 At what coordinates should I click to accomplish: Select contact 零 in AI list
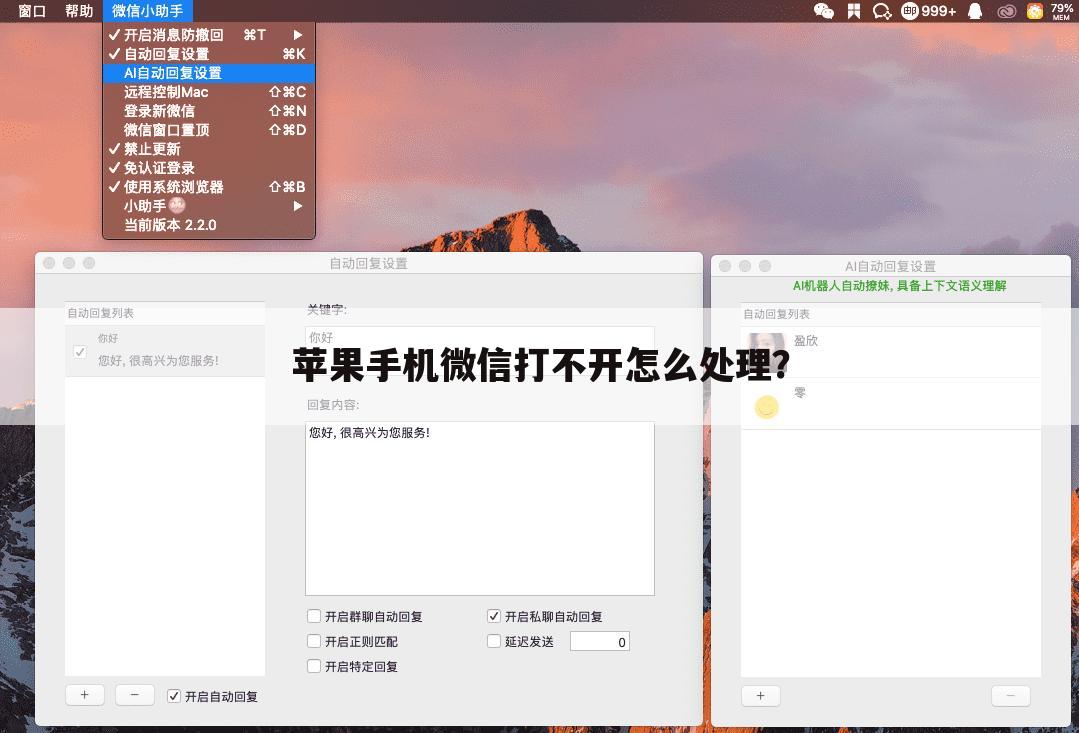tap(890, 403)
